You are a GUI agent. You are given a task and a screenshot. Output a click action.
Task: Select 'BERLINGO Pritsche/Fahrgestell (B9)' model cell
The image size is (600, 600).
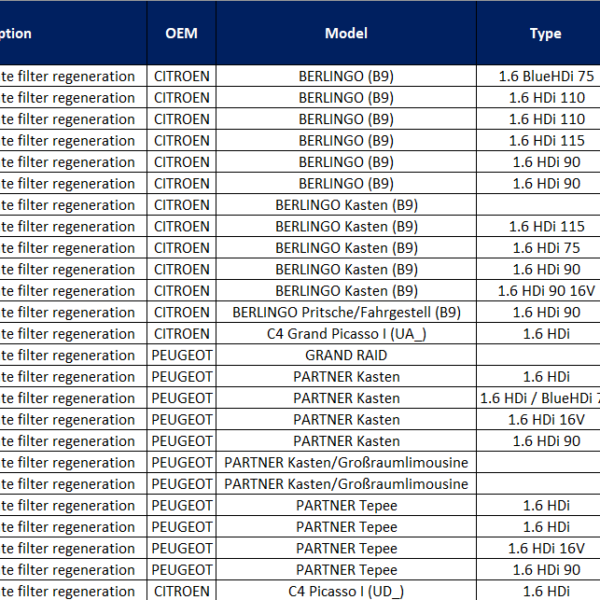point(346,312)
